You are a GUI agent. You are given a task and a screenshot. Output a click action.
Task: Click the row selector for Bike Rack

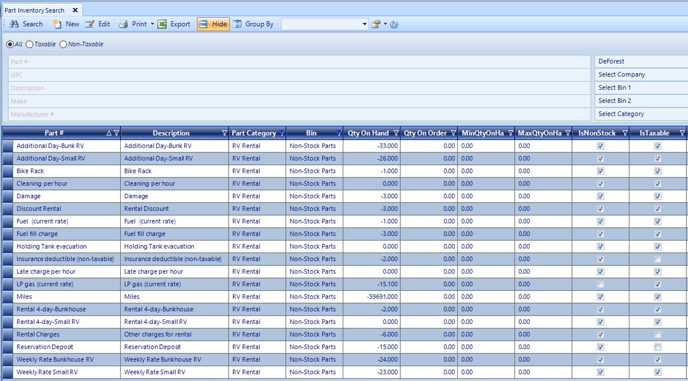point(7,171)
